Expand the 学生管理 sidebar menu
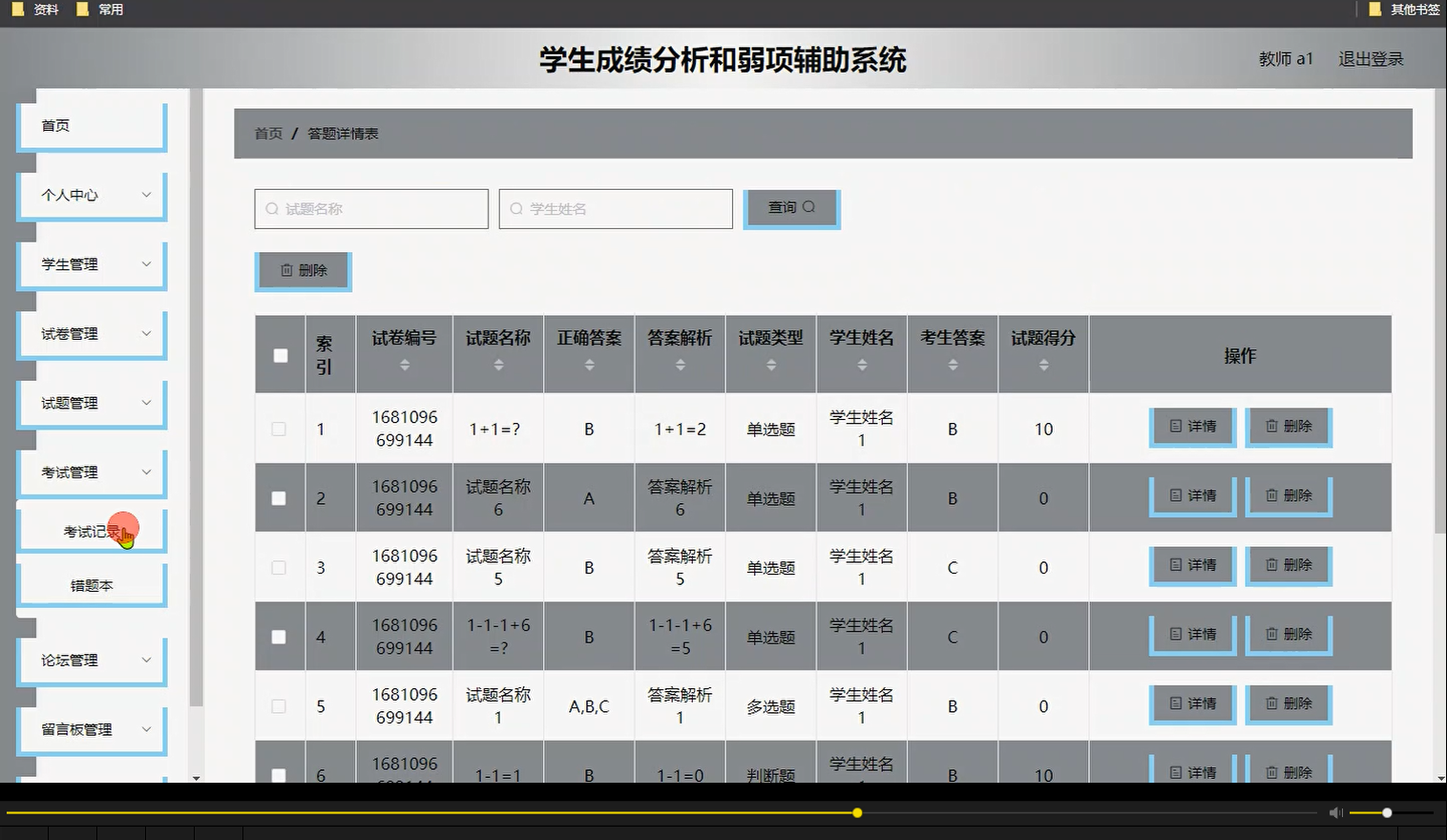Viewport: 1447px width, 840px height. [92, 264]
